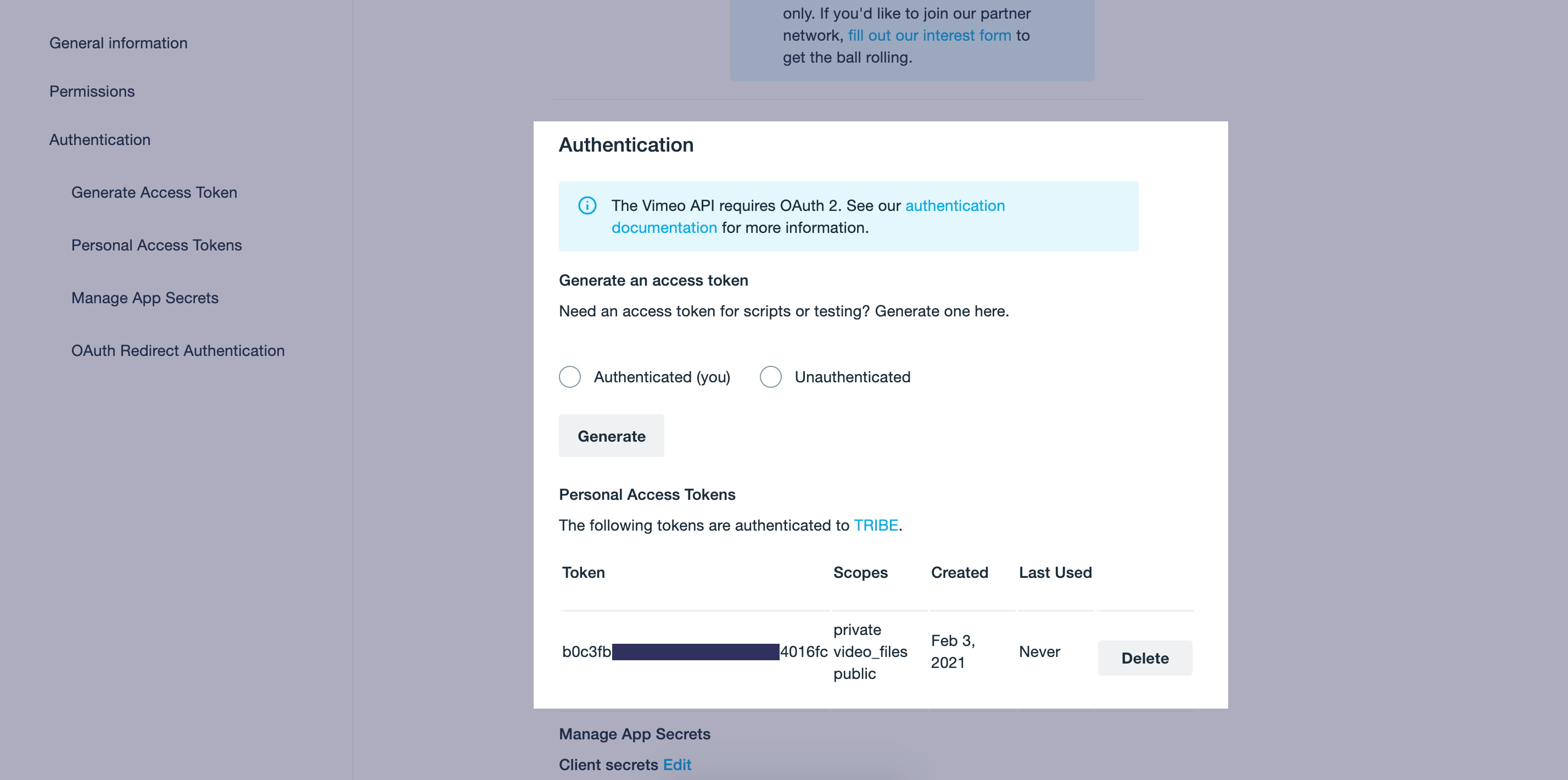Viewport: 1568px width, 780px height.
Task: Open the fill out our interest form link
Action: tap(929, 35)
